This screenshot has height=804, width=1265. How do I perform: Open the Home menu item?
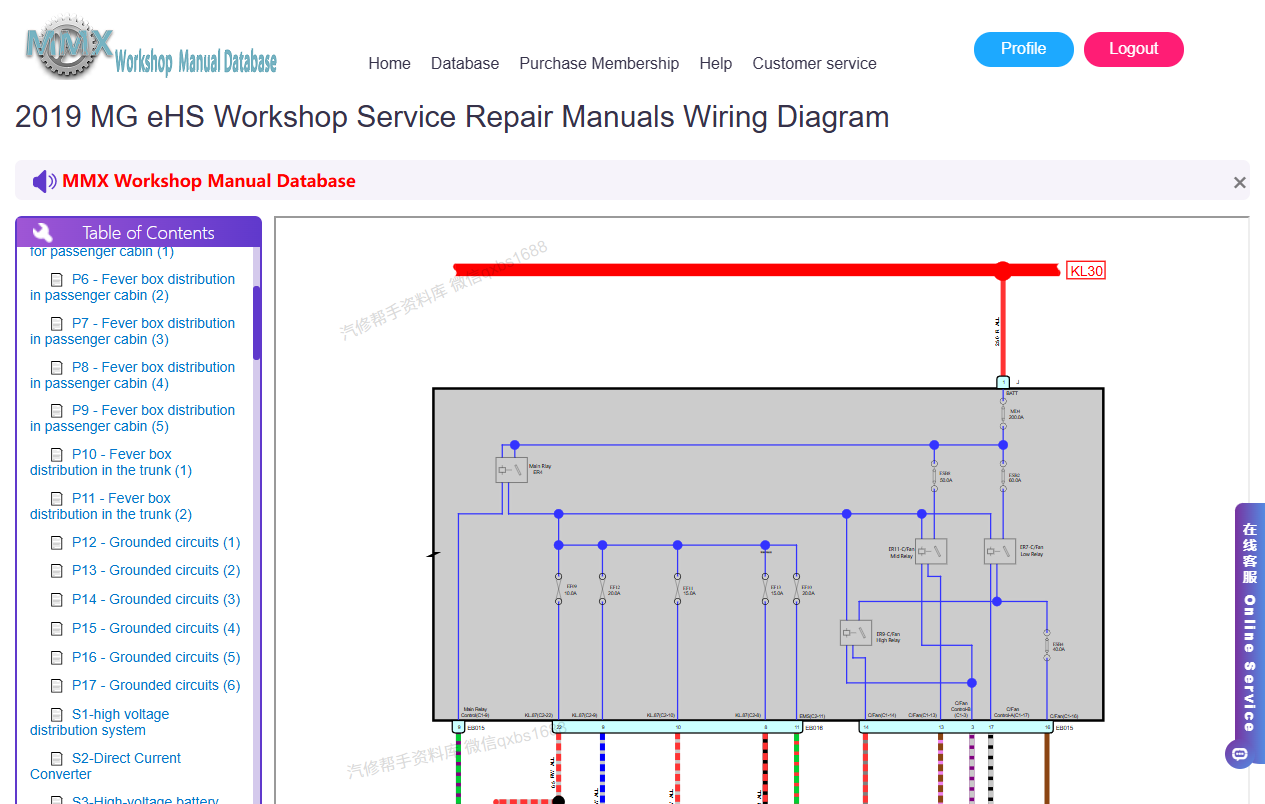coord(389,63)
